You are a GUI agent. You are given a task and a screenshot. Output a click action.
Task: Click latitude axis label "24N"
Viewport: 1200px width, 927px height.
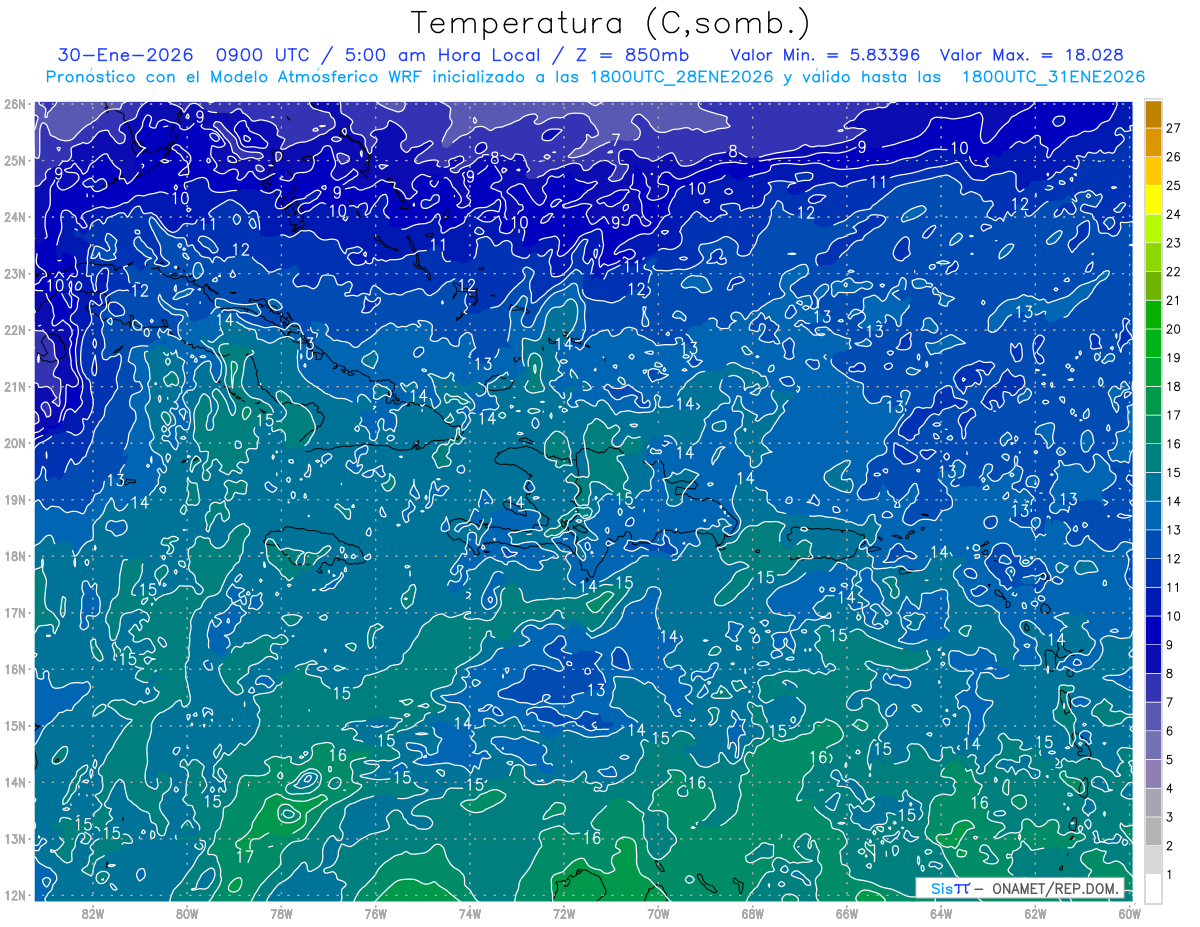(x=14, y=217)
